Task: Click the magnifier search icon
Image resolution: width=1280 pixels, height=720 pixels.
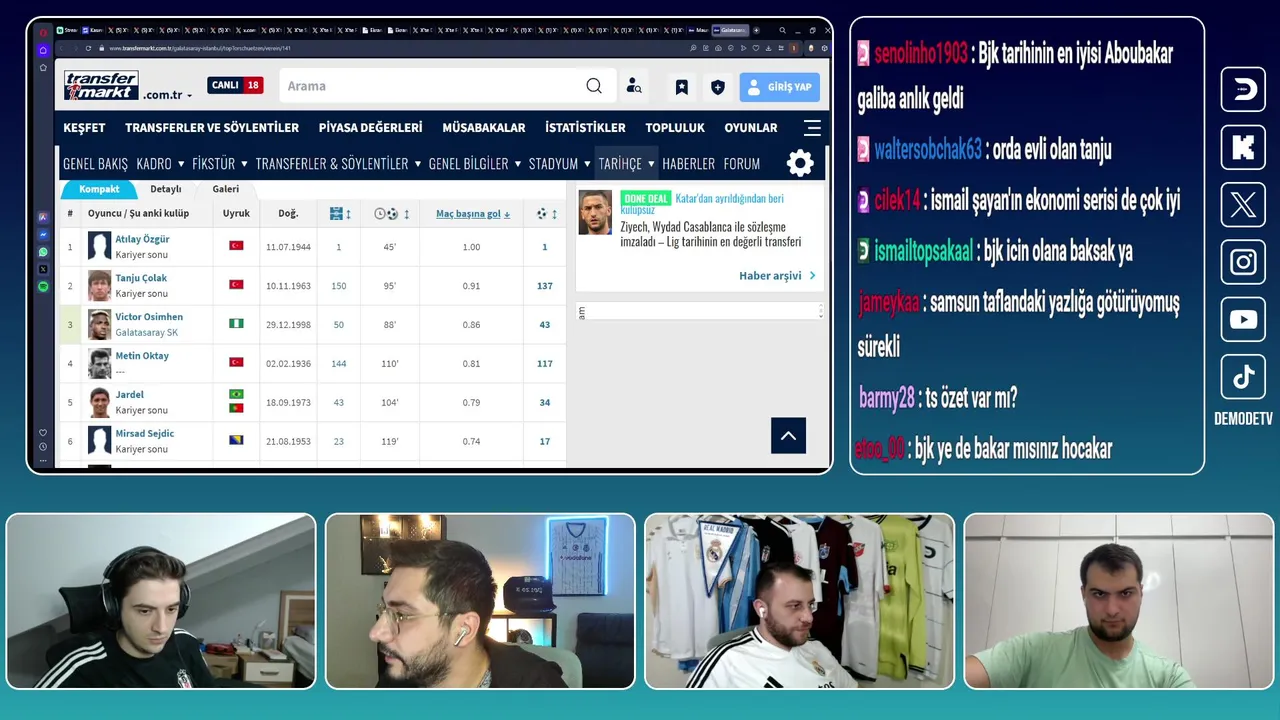Action: tap(594, 86)
